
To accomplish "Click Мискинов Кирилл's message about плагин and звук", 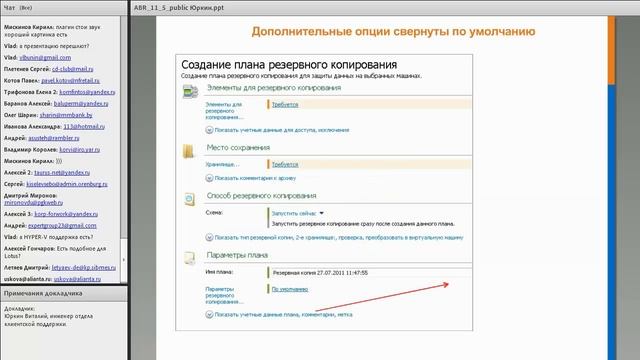I will click(52, 31).
